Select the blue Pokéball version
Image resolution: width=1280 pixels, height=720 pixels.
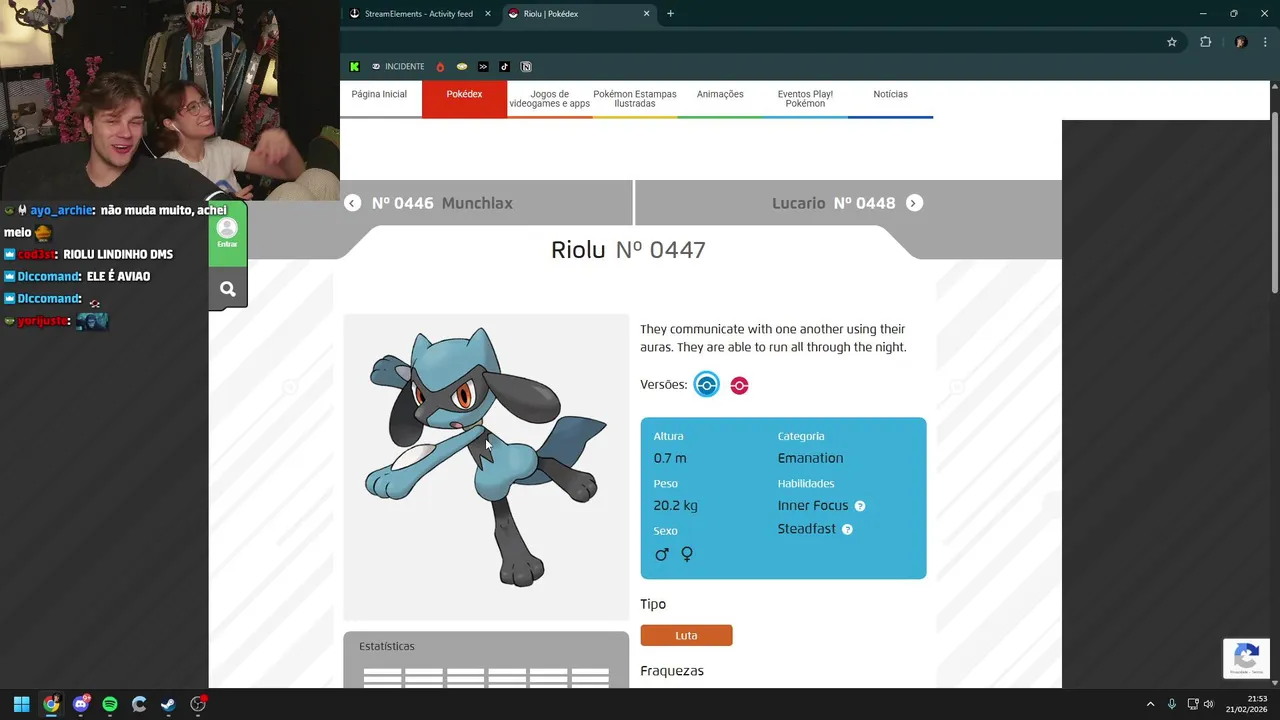pos(706,385)
